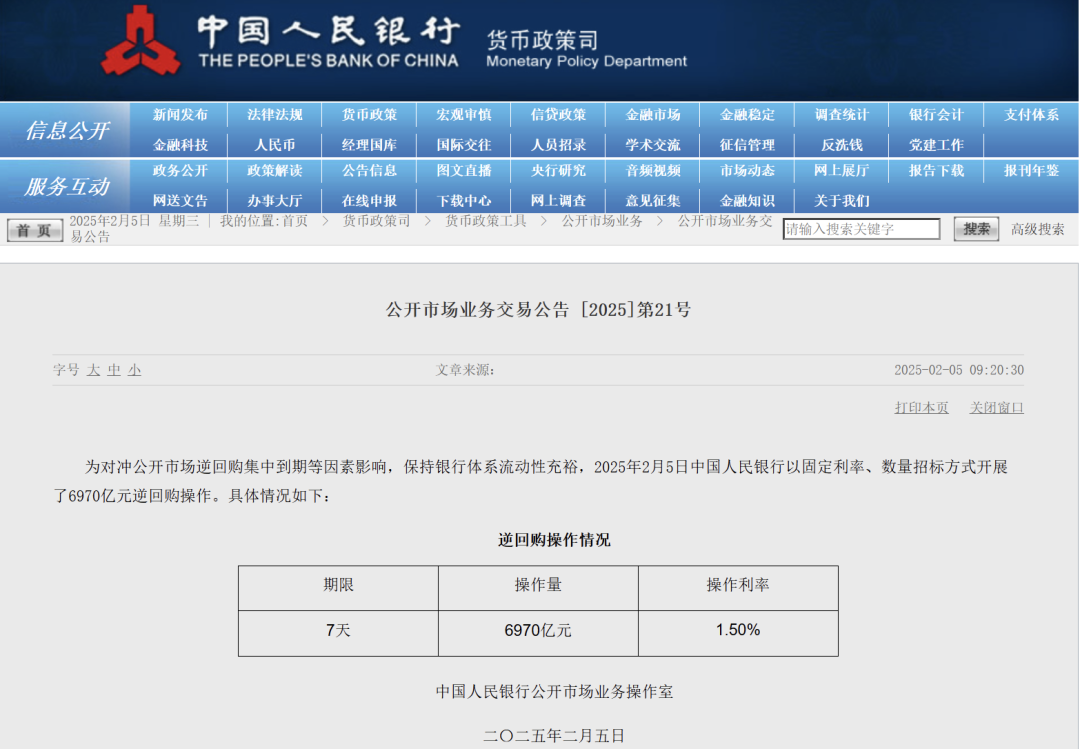
Task: Open 高级搜索 advanced search
Action: point(1037,229)
